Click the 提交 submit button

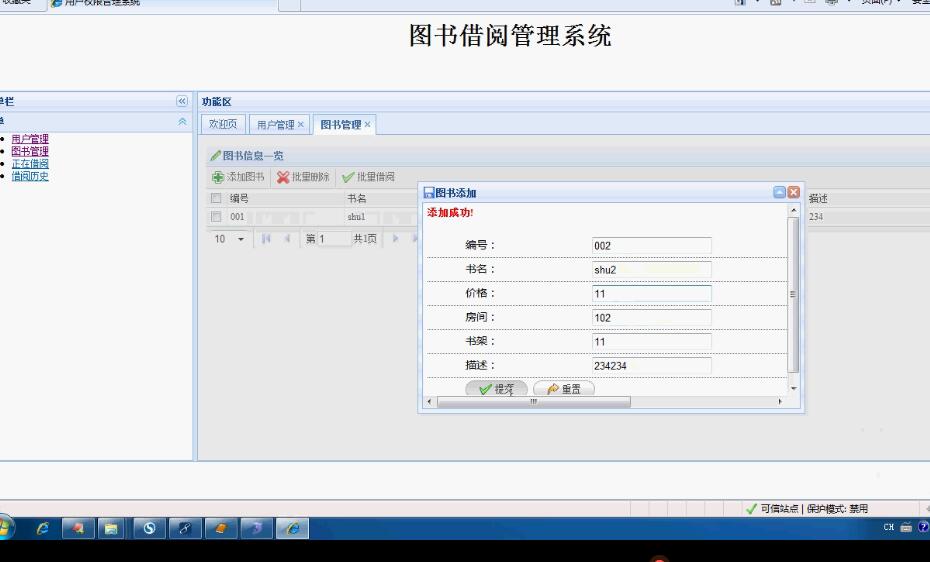496,389
